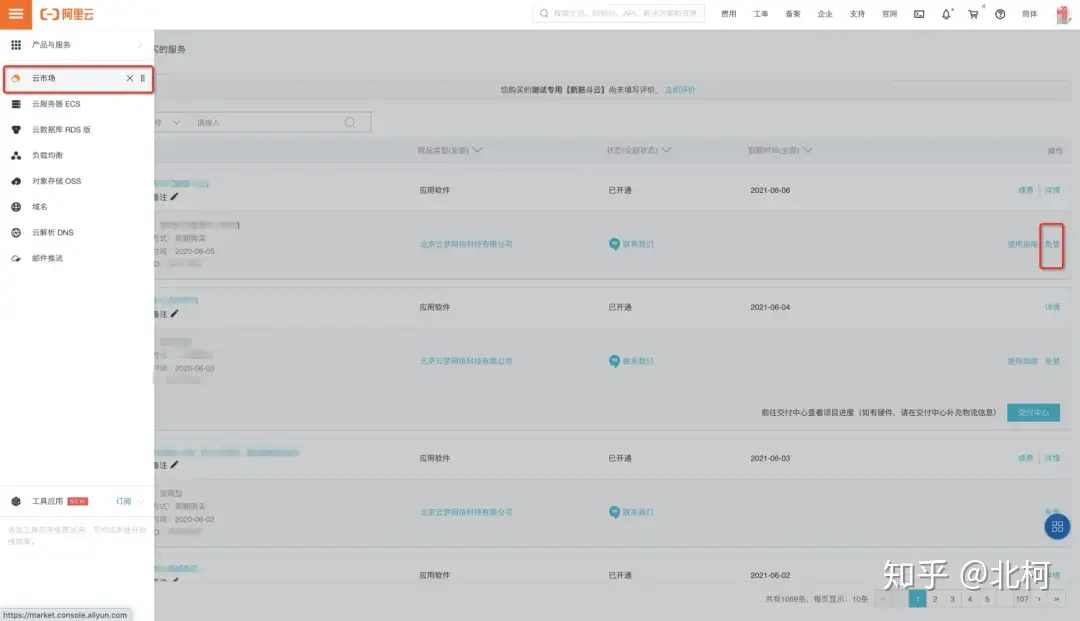
Task: Open the notification bell
Action: pyautogui.click(x=946, y=14)
